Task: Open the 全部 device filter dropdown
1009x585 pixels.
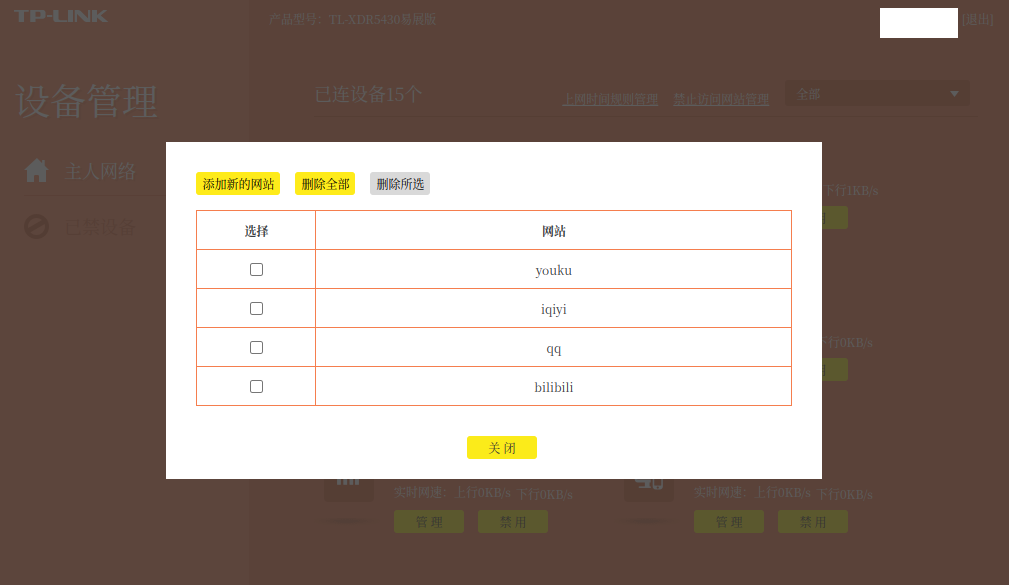Action: 877,94
